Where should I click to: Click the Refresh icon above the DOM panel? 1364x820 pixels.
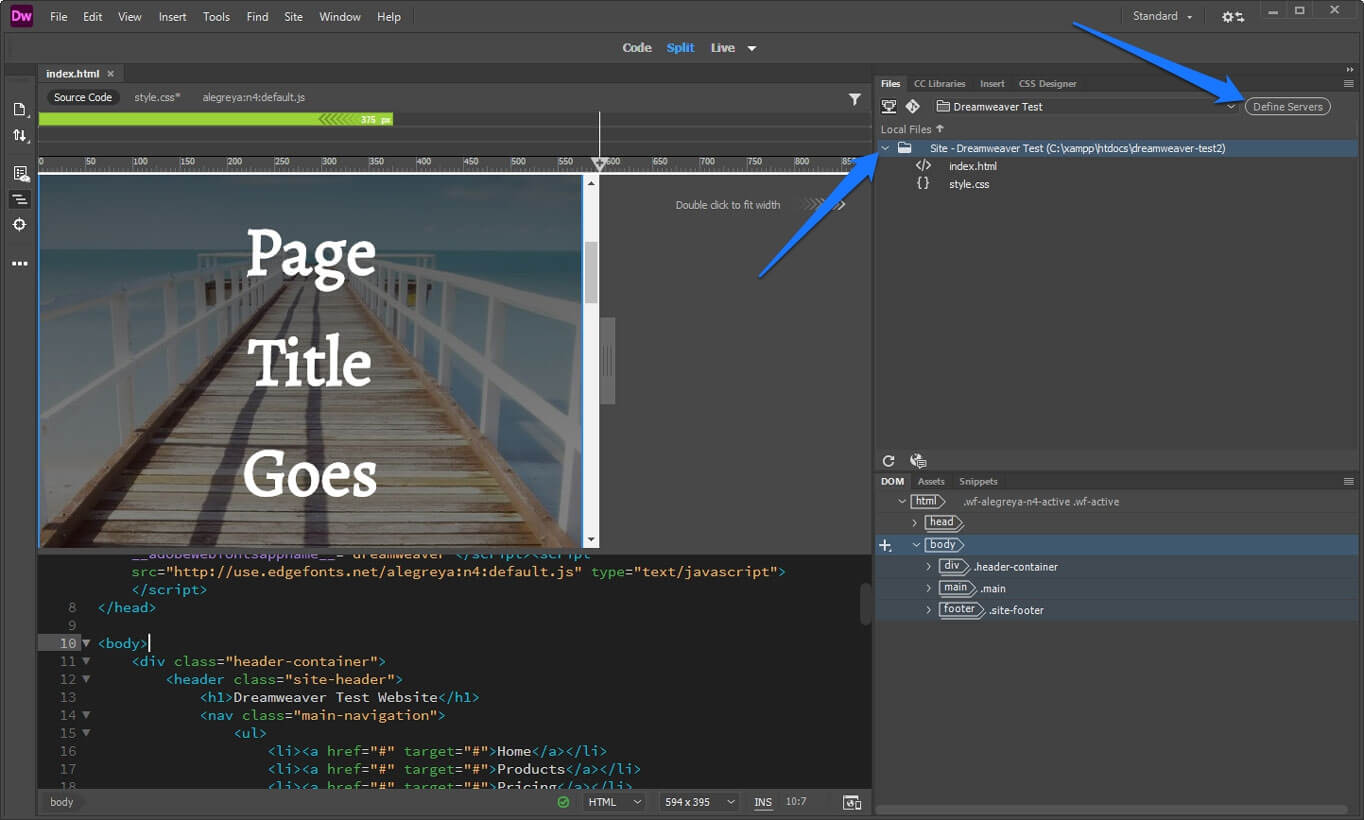pos(888,460)
